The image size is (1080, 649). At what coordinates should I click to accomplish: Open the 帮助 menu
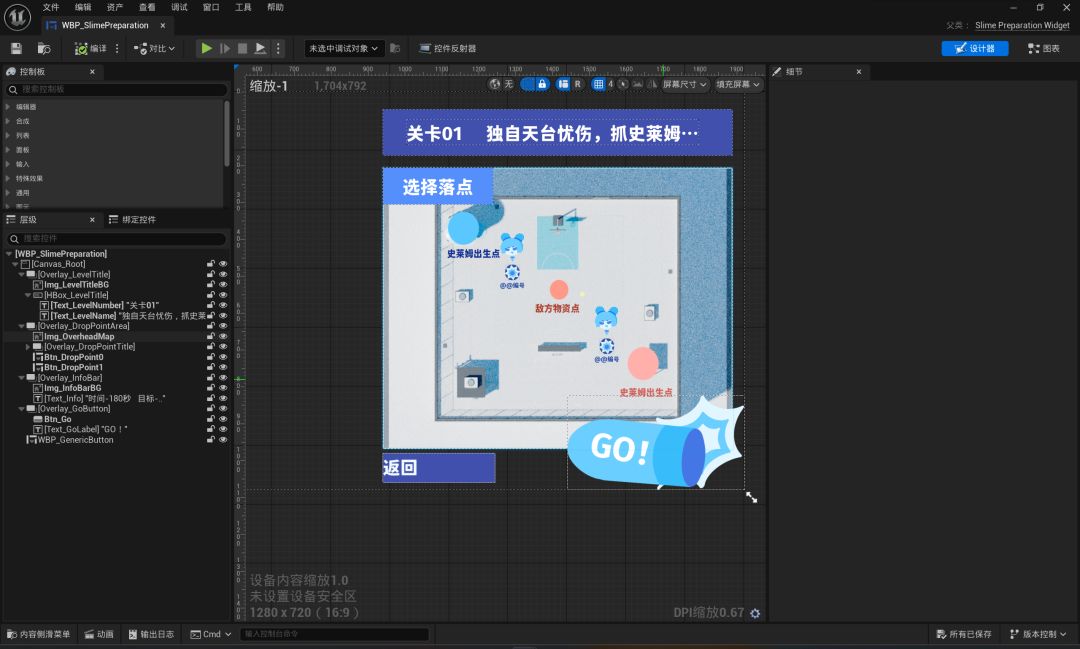(275, 7)
